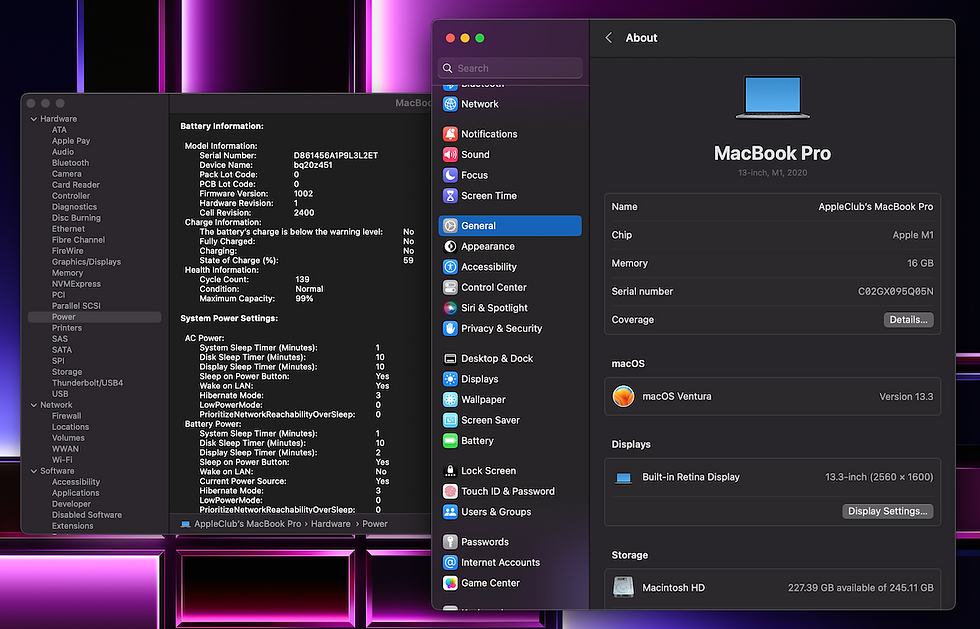The image size is (980, 629).
Task: Open the Control Center icon
Action: (x=450, y=288)
